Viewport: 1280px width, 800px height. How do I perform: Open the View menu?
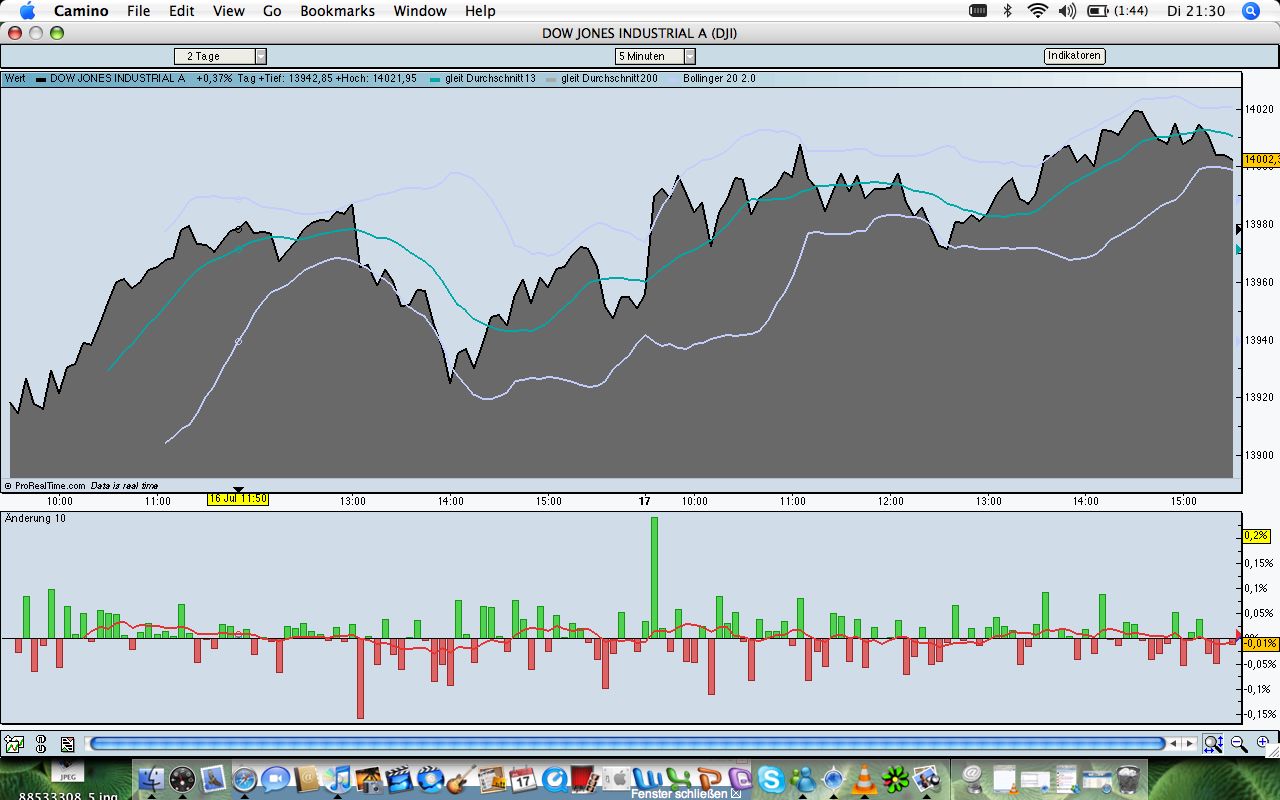point(229,11)
